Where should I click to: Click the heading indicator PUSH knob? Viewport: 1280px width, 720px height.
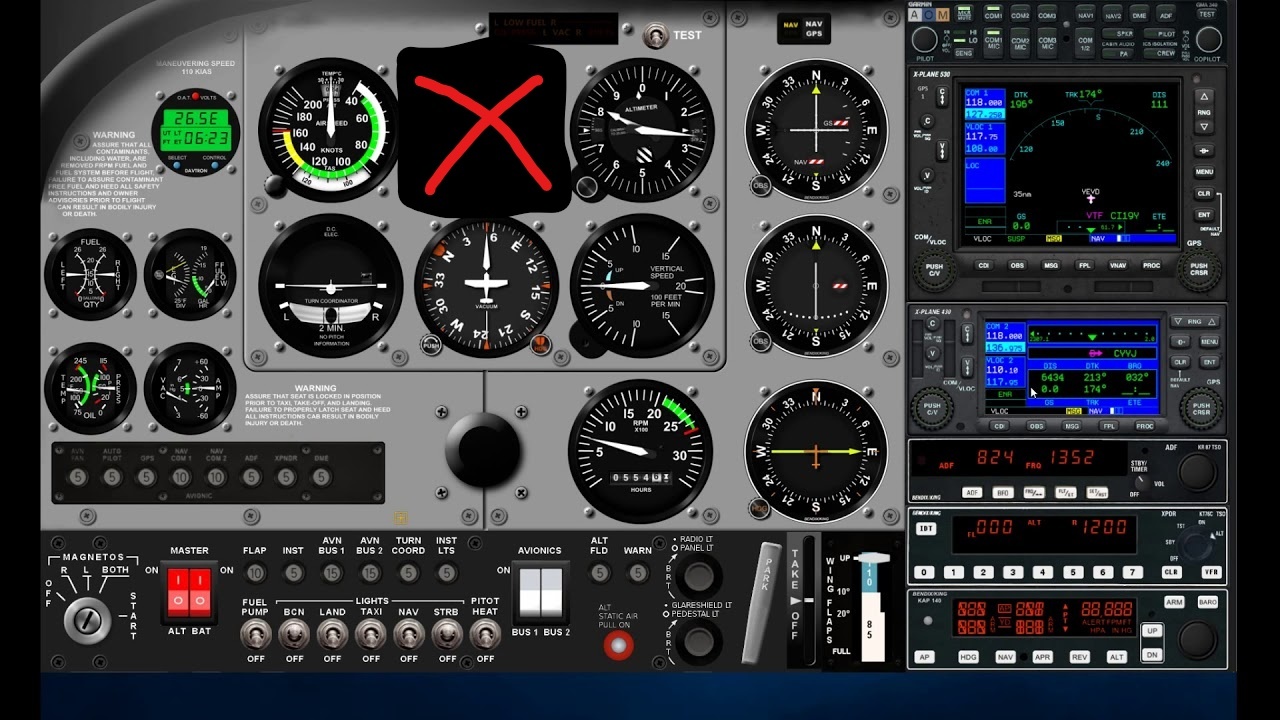click(x=431, y=347)
